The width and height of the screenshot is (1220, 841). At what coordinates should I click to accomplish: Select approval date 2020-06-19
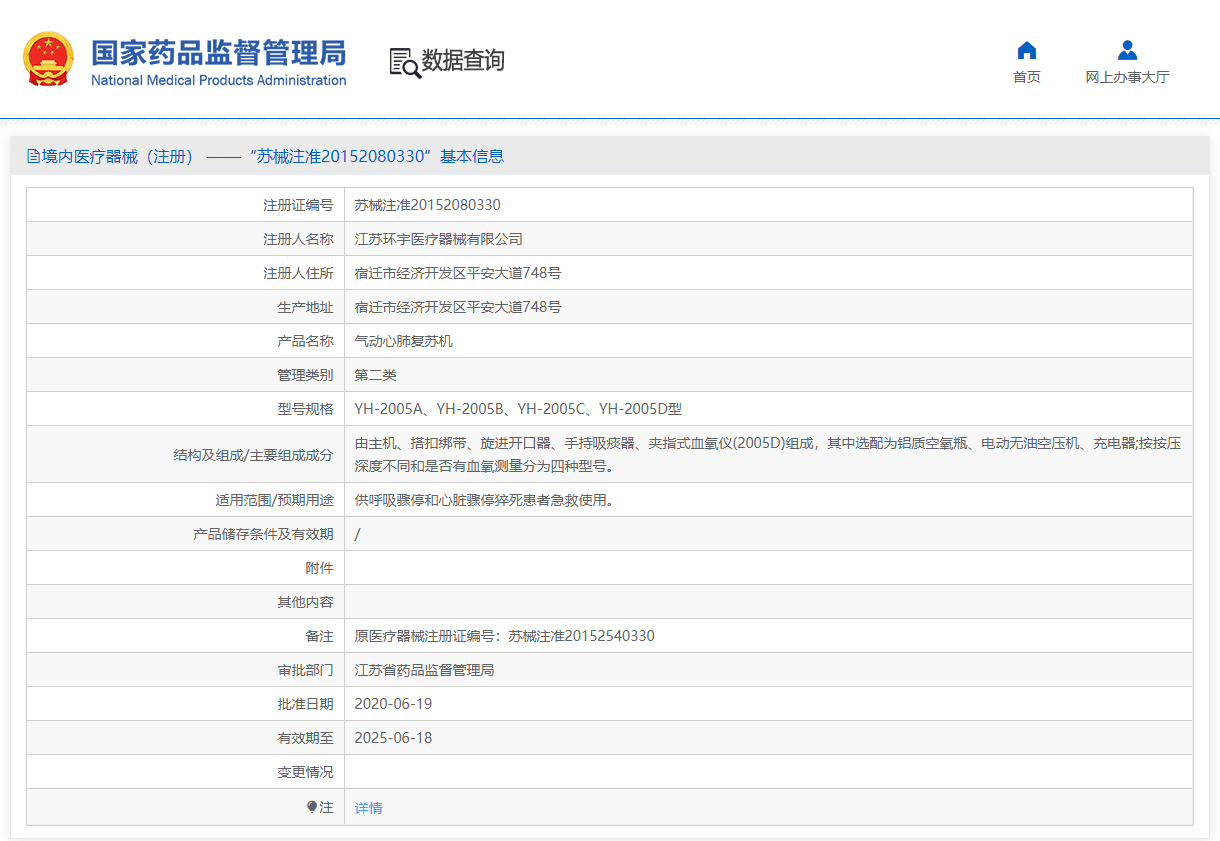point(394,704)
